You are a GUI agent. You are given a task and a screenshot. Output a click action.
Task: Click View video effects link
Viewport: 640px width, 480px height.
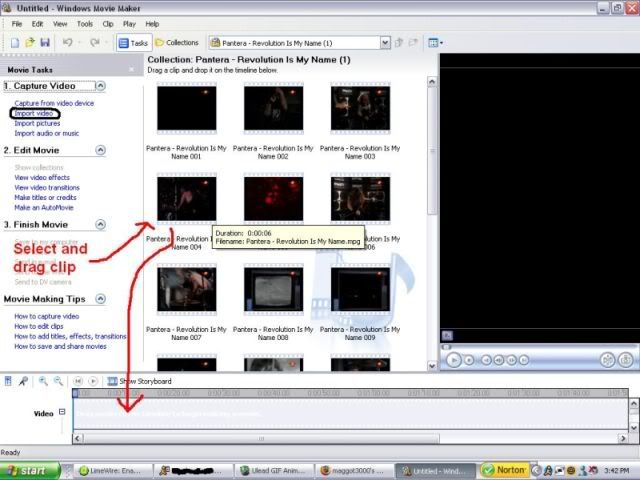pos(42,178)
